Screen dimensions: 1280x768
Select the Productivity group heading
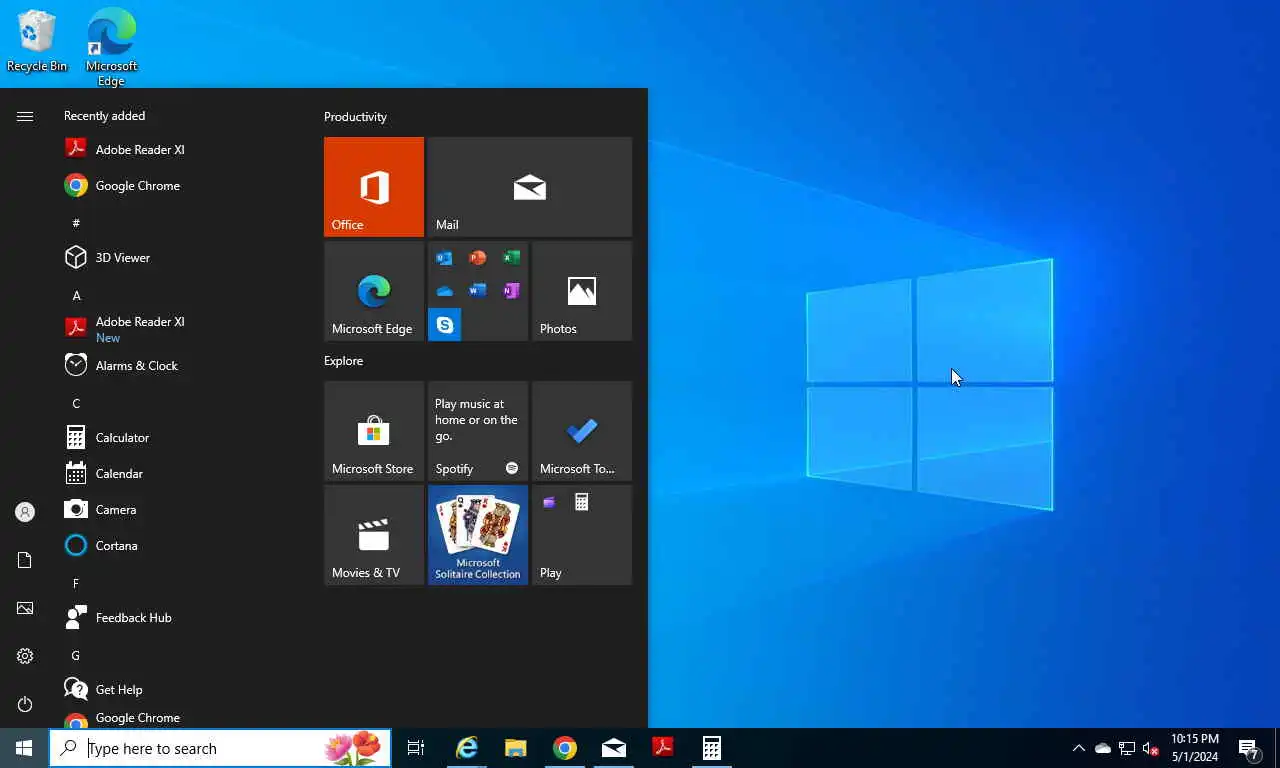355,117
